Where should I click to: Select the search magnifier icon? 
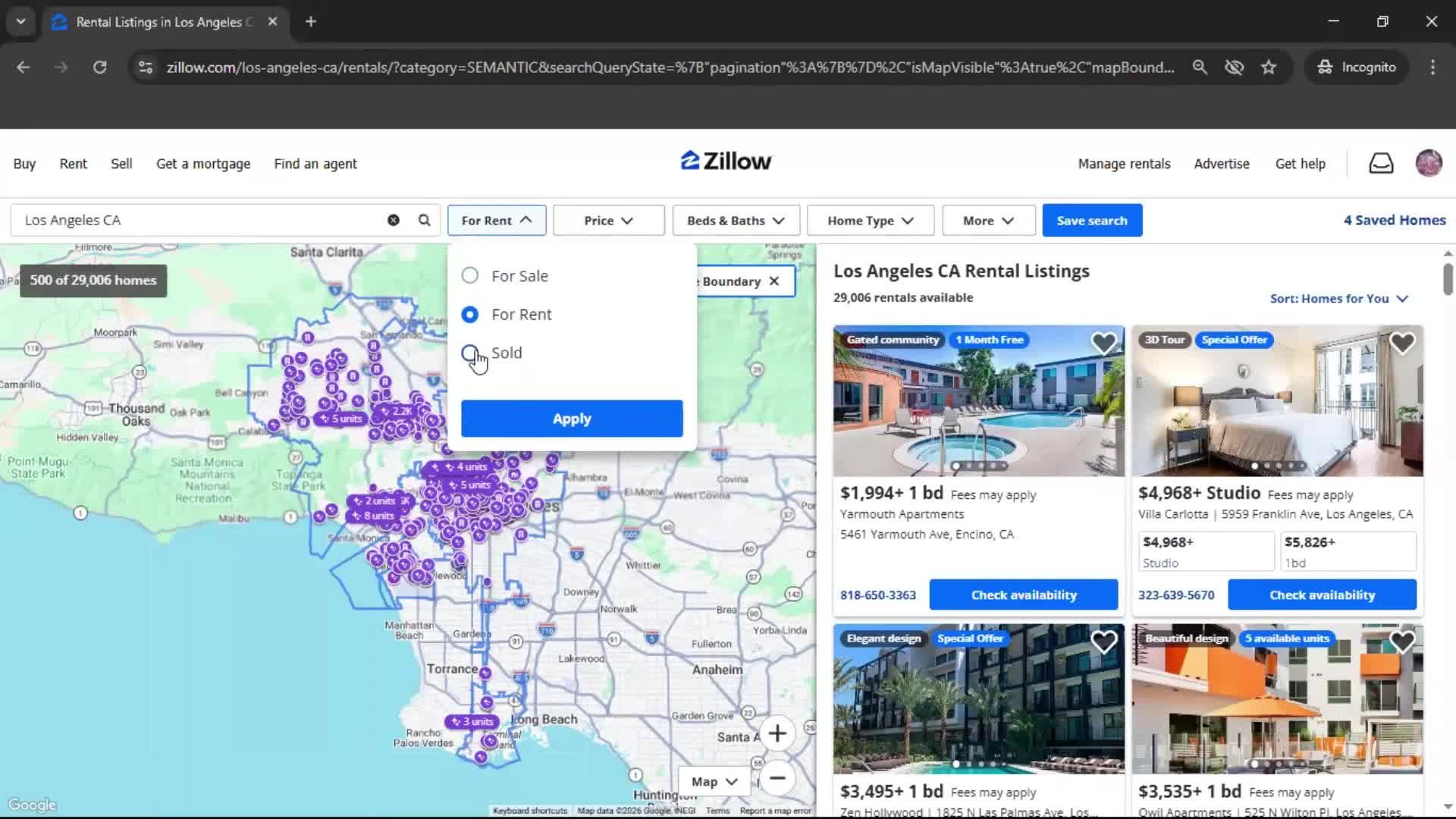pyautogui.click(x=424, y=220)
